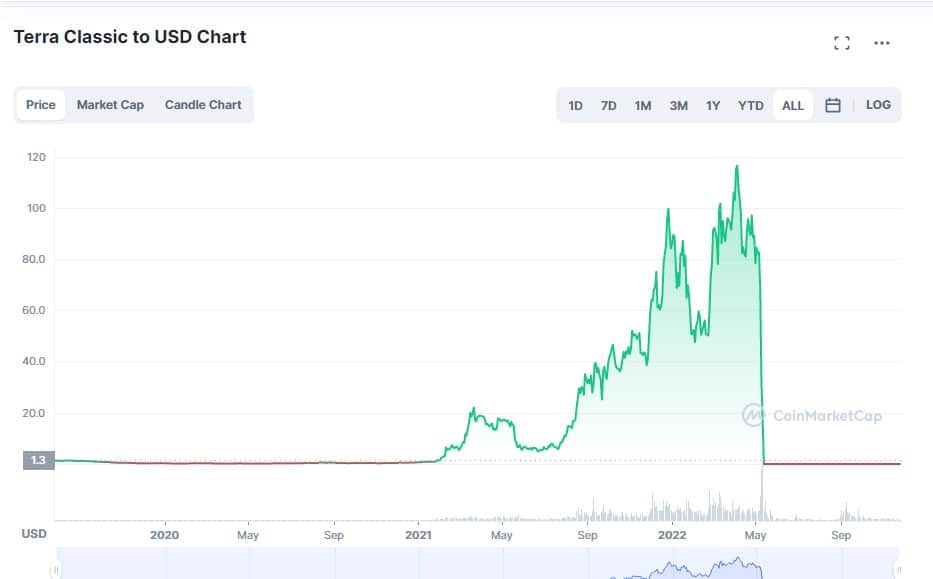Image resolution: width=933 pixels, height=579 pixels.
Task: Select the 3M time range
Action: pyautogui.click(x=678, y=105)
